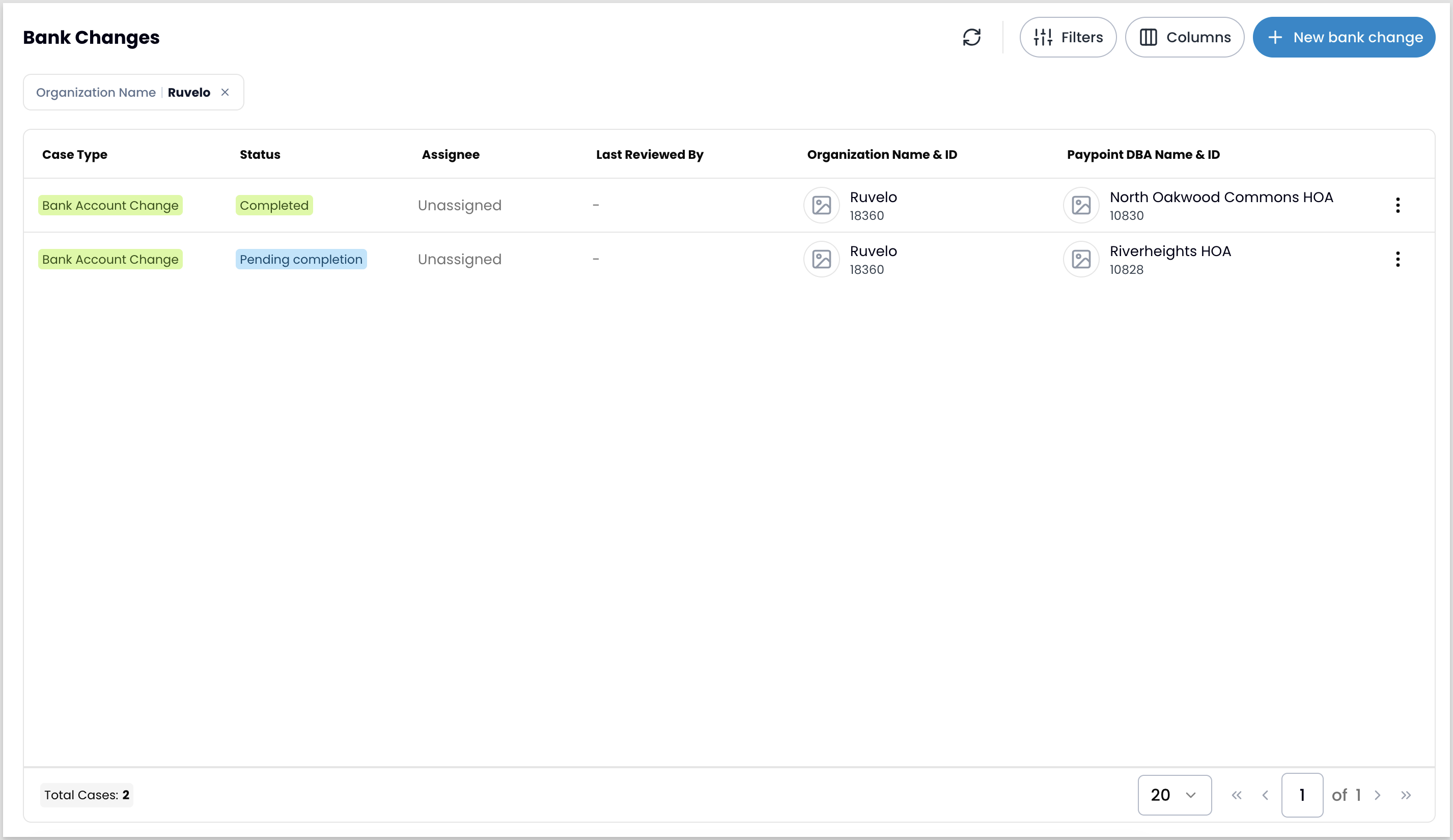The width and height of the screenshot is (1453, 840).
Task: Click the Organization Name & ID column header
Action: click(x=882, y=155)
